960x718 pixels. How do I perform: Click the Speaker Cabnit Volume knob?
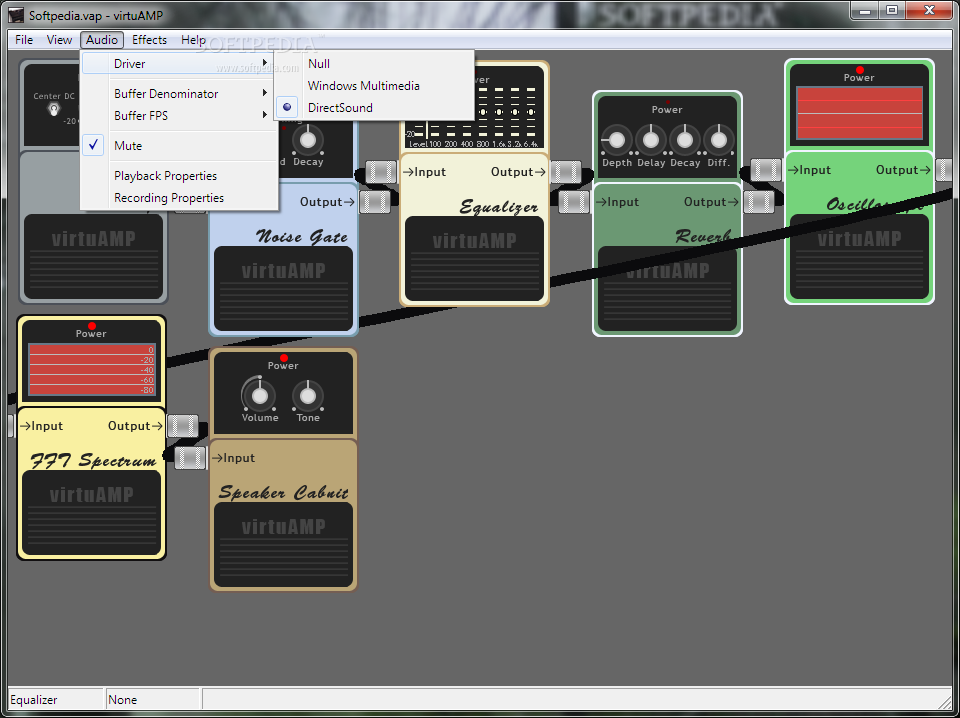click(260, 395)
